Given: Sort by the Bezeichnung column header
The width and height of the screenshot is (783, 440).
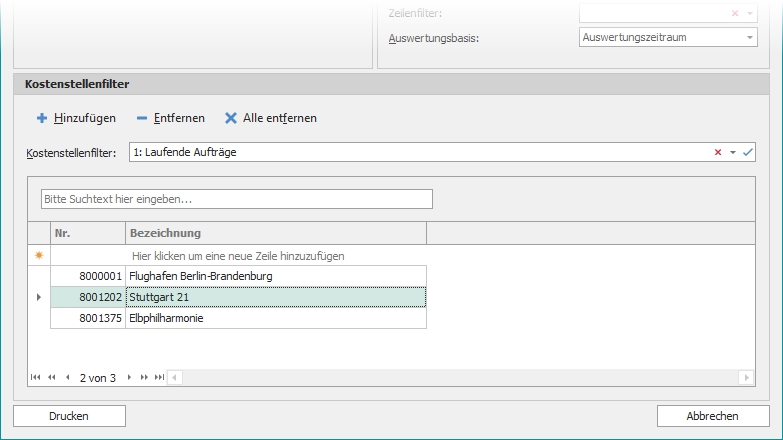Looking at the screenshot, I should 275,233.
